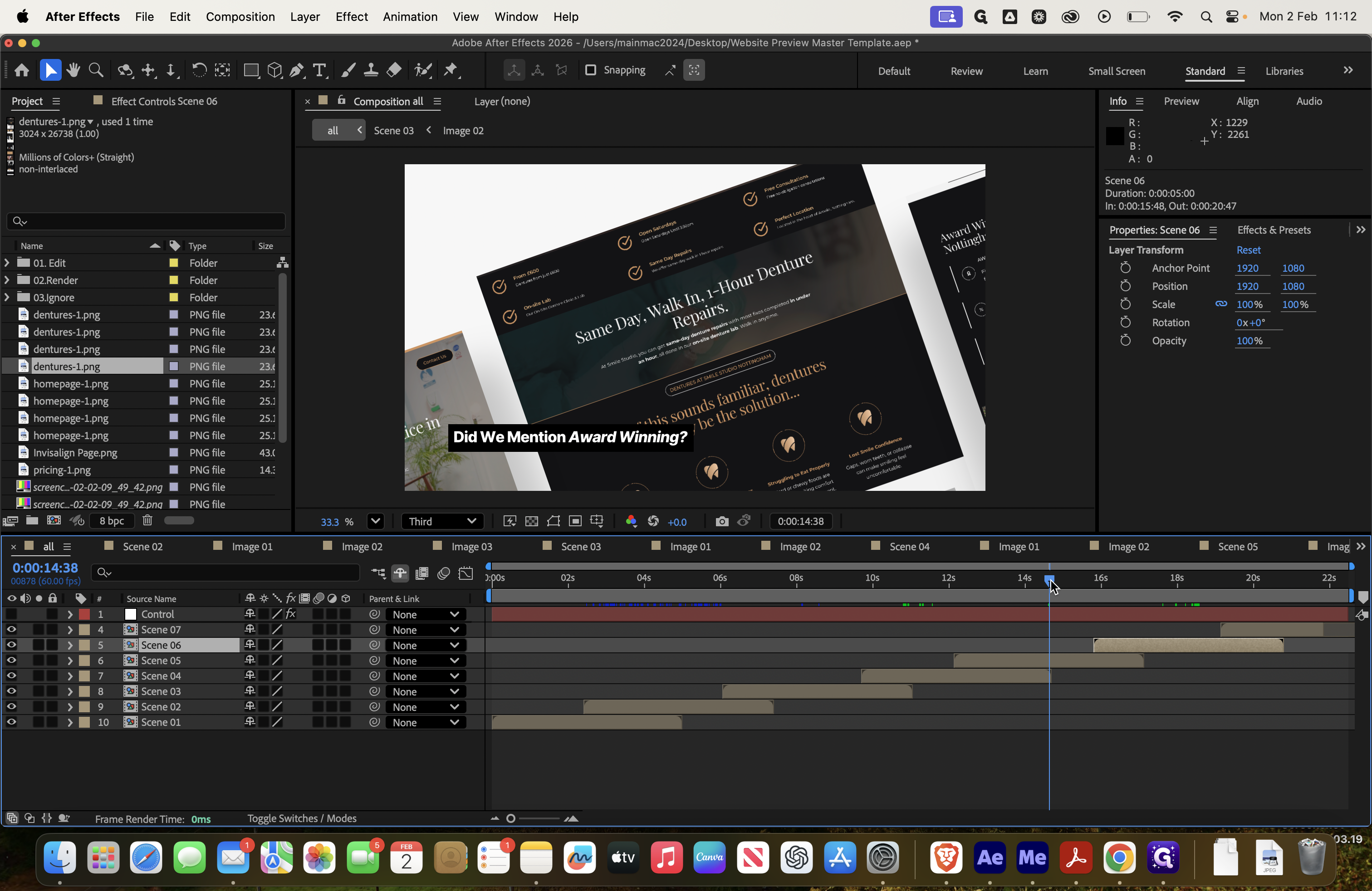Expand the 01. Edit folder

click(7, 263)
